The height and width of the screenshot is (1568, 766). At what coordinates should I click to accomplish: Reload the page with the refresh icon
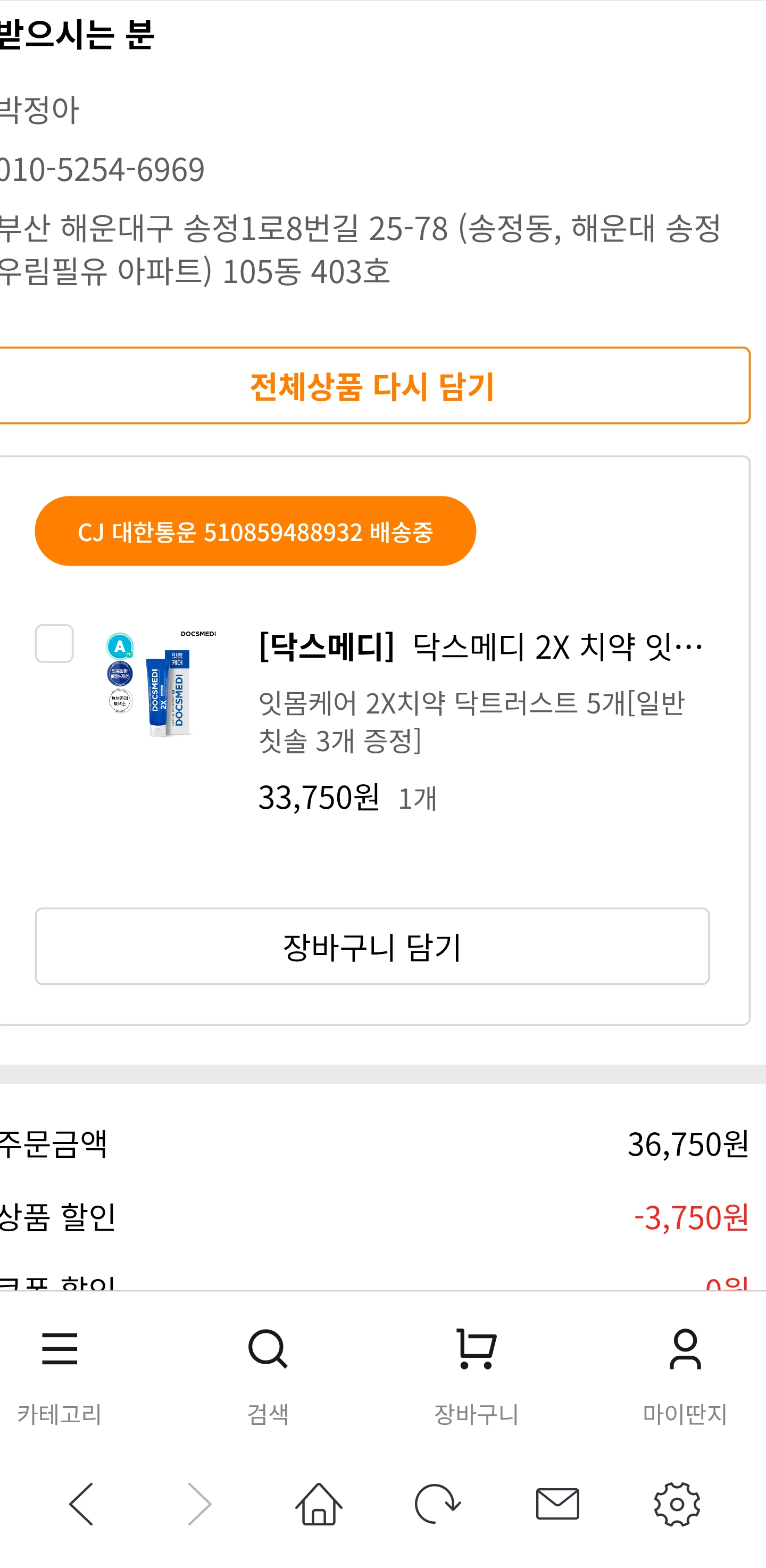pyautogui.click(x=437, y=1504)
